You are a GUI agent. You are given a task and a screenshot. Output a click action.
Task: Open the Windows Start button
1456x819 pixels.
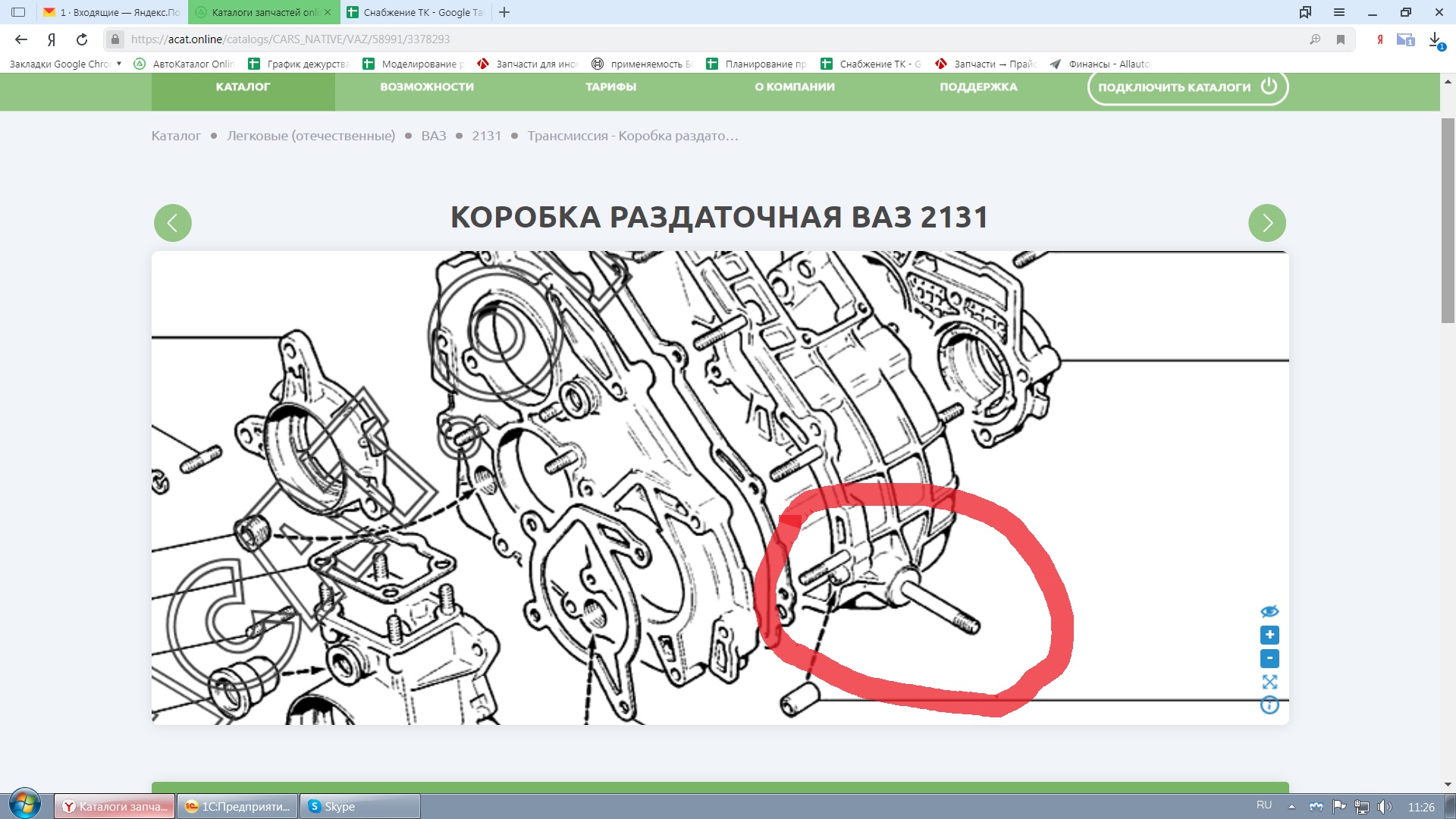pos(25,805)
